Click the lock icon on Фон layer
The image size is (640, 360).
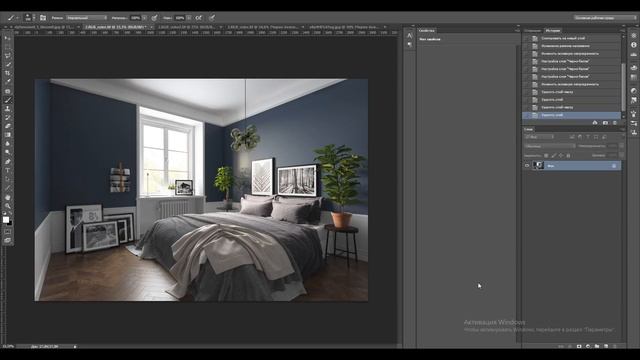click(x=614, y=166)
